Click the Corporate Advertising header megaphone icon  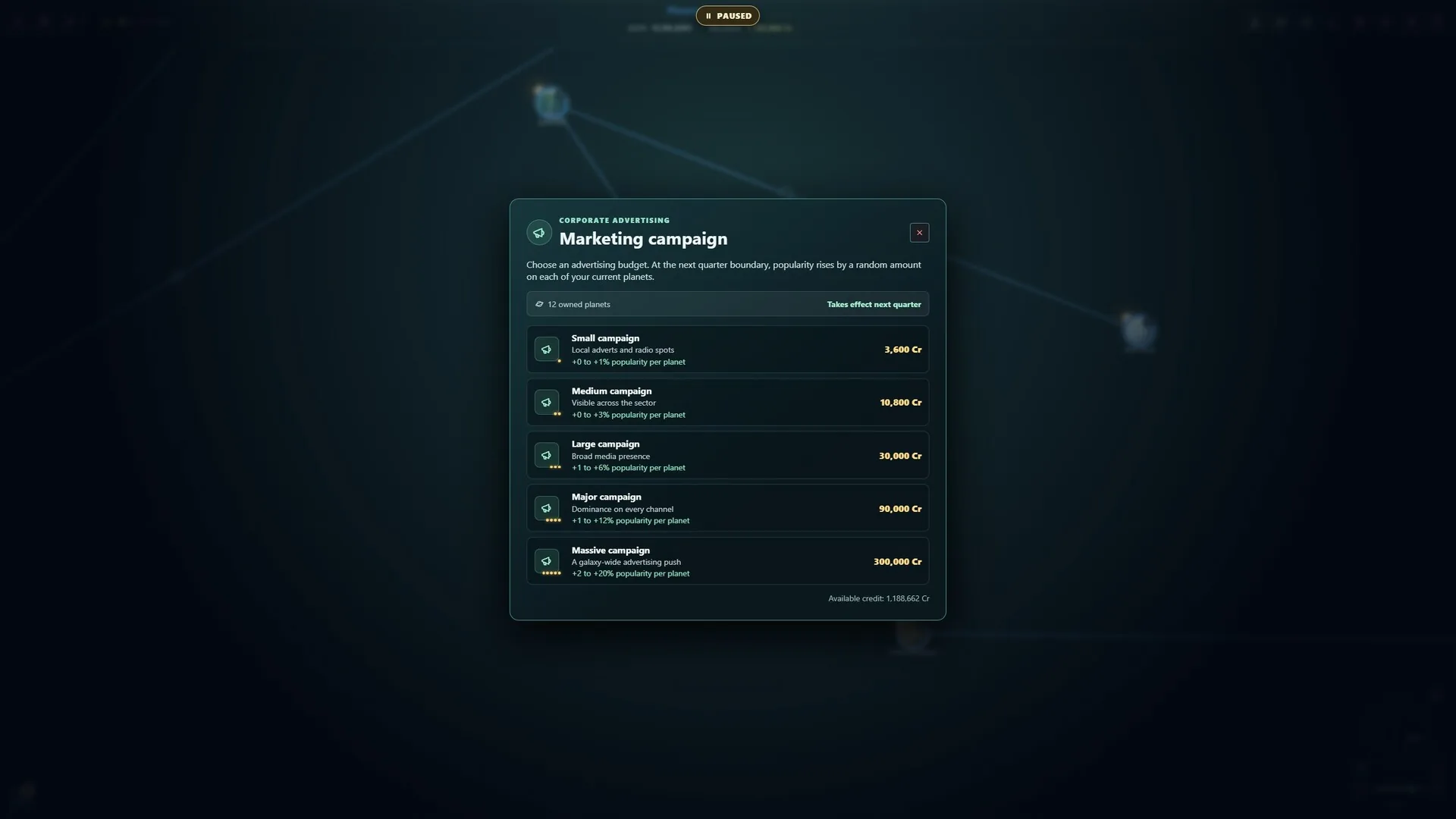tap(539, 233)
